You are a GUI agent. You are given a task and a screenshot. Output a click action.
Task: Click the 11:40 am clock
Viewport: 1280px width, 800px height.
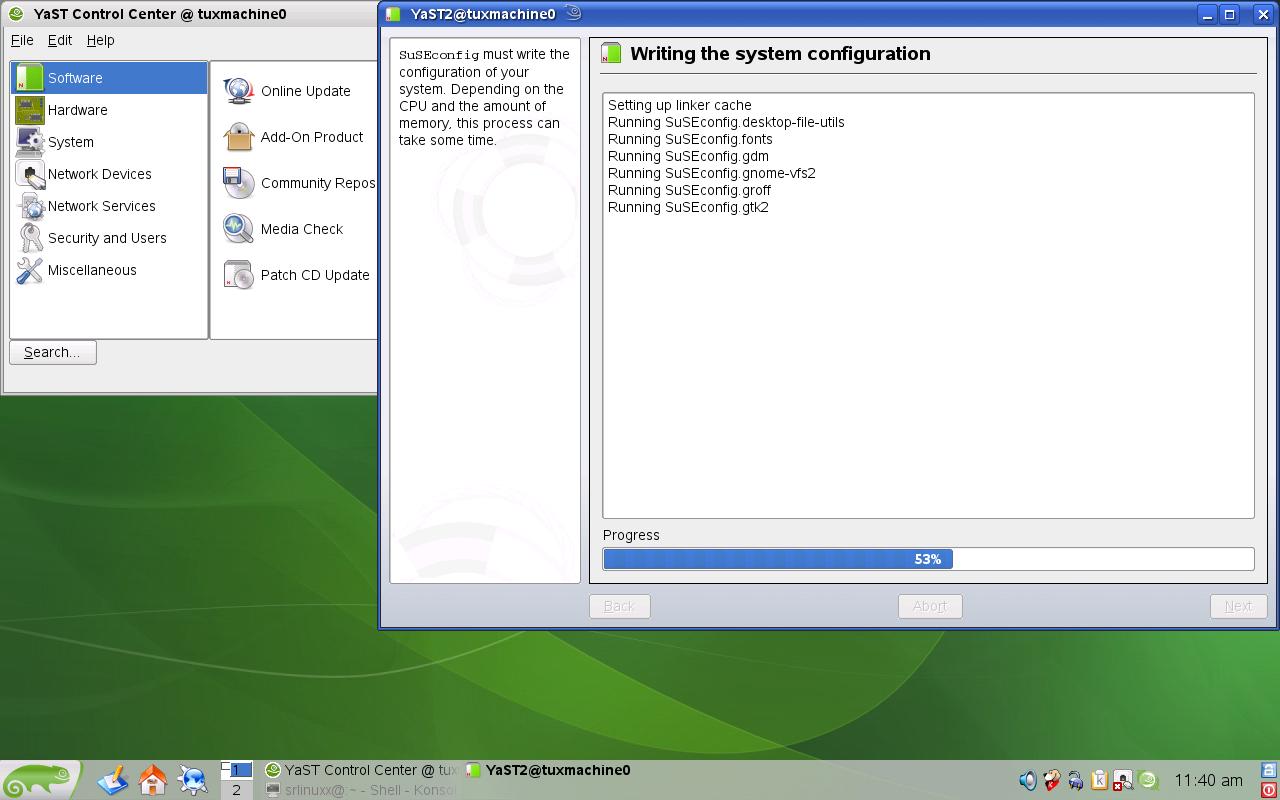point(1208,780)
